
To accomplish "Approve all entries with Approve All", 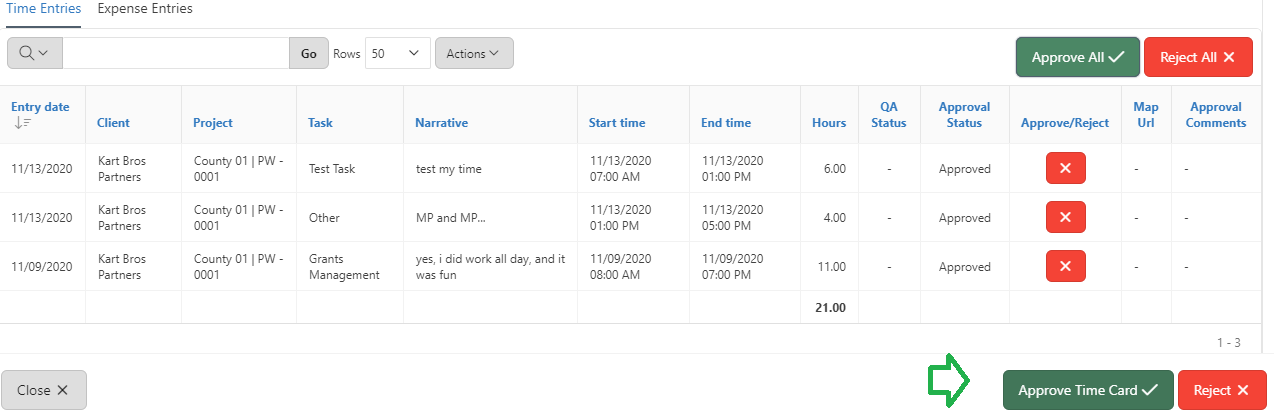I will [1078, 57].
